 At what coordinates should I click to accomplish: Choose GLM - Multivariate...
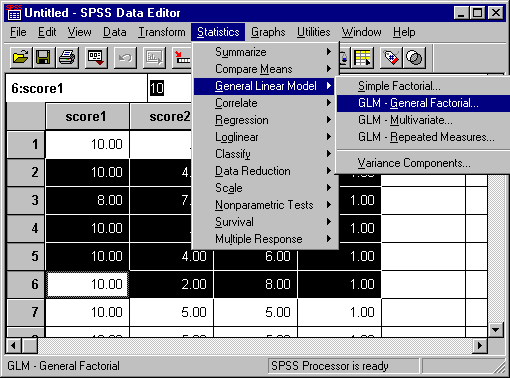pos(423,120)
